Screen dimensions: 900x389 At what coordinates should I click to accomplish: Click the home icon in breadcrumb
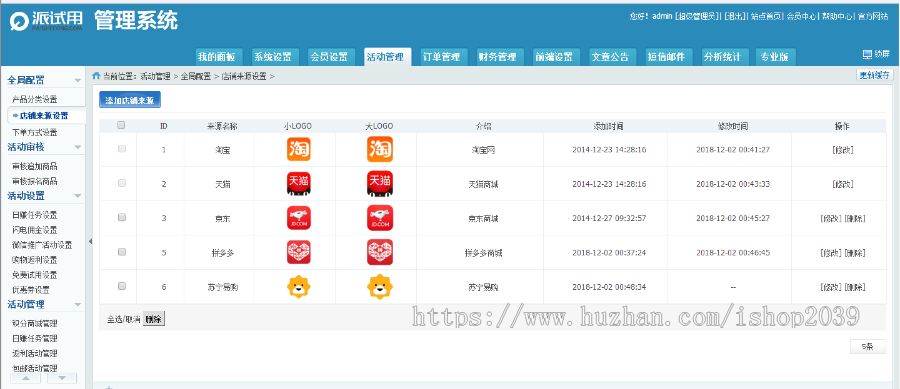96,75
